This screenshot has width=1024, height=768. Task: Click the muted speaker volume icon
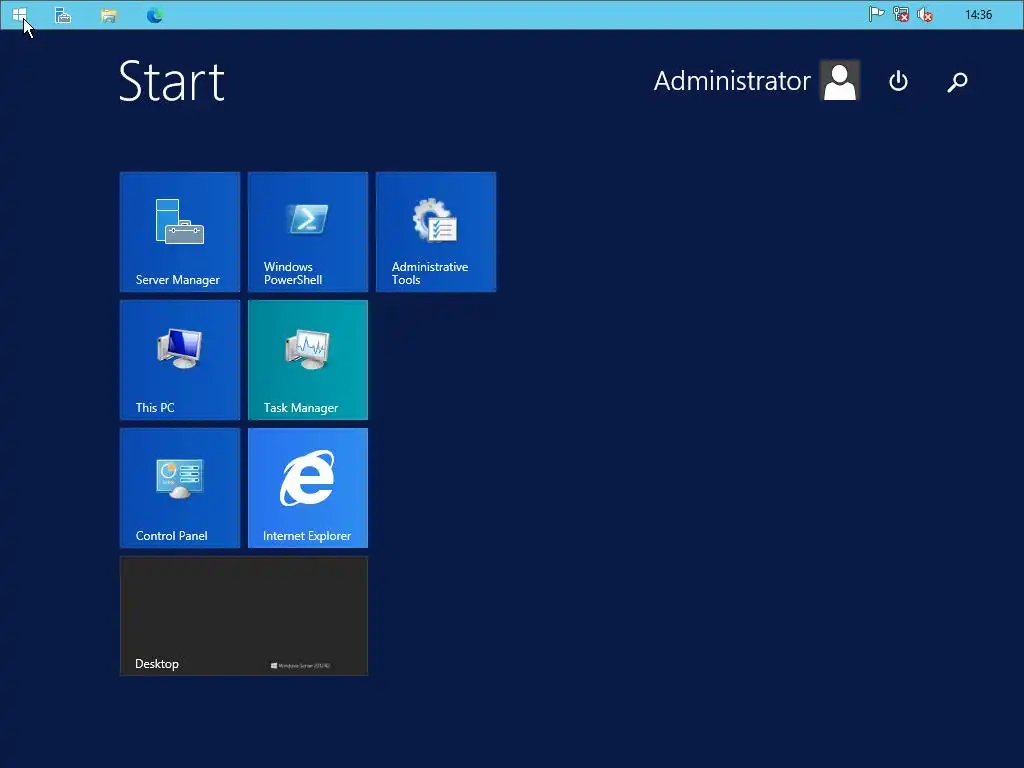click(925, 14)
